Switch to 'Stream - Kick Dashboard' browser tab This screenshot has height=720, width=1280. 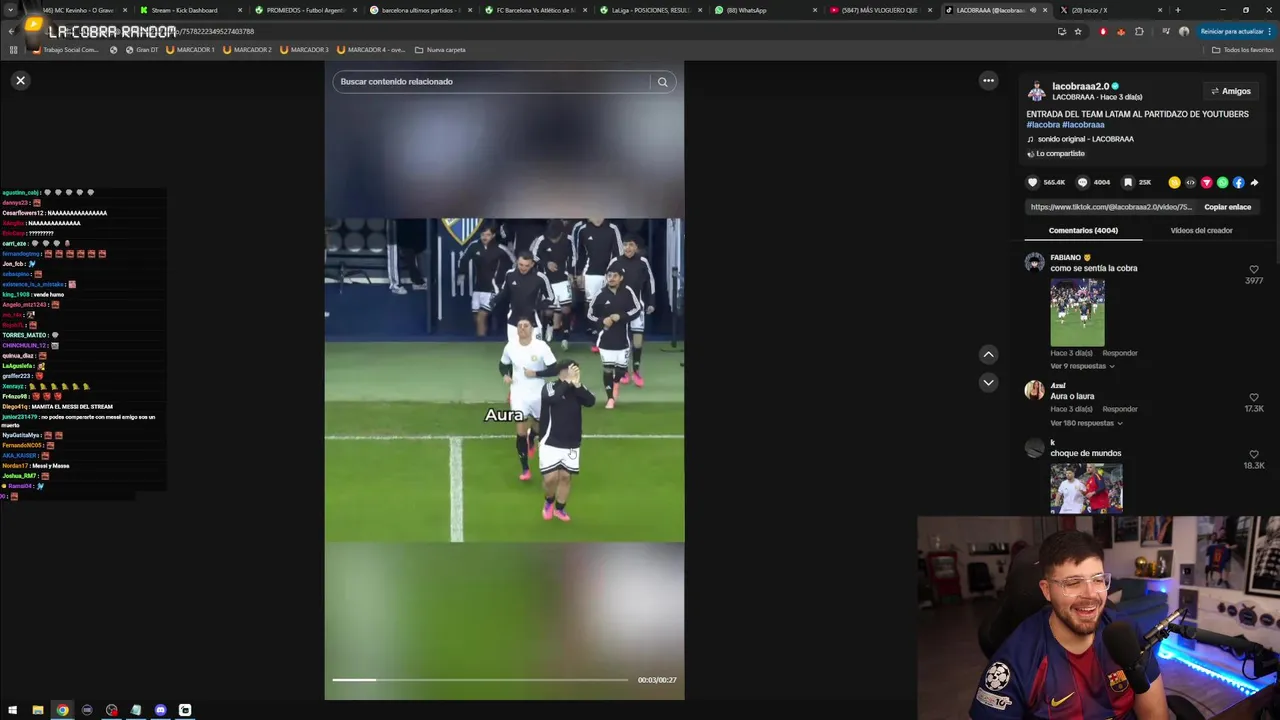(190, 10)
